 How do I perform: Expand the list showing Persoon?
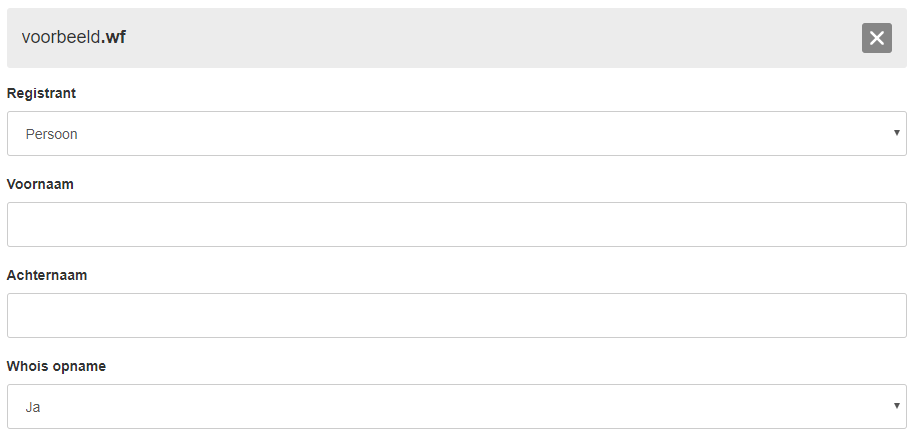tap(457, 133)
